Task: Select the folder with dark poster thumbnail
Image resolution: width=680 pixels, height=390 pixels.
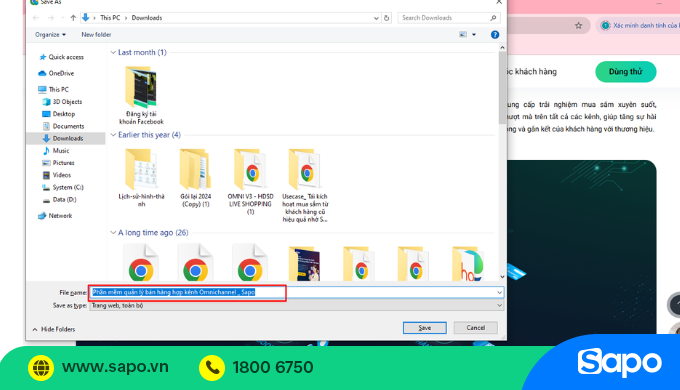Action: tap(305, 263)
